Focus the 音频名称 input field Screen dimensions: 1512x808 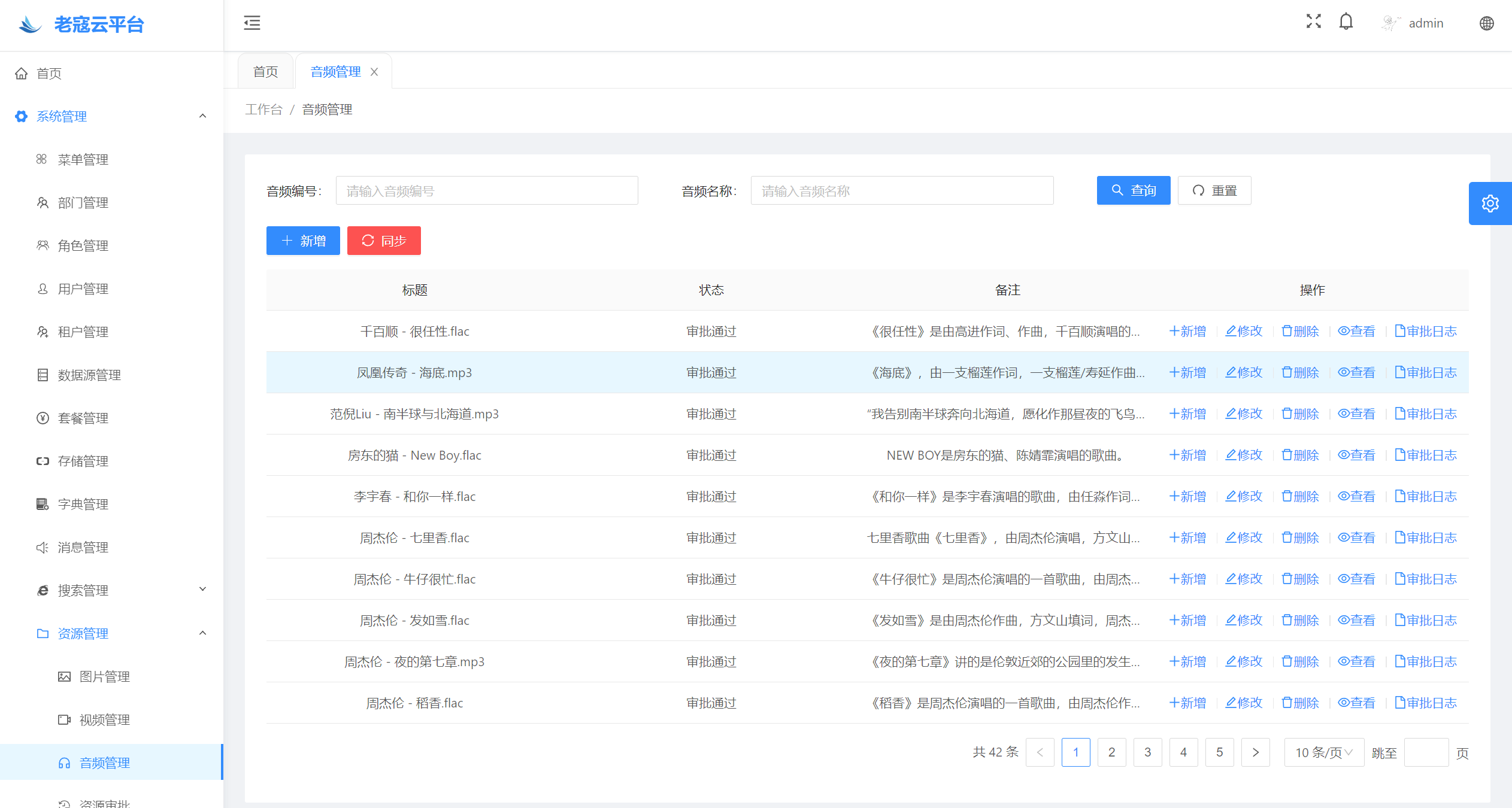tap(901, 191)
